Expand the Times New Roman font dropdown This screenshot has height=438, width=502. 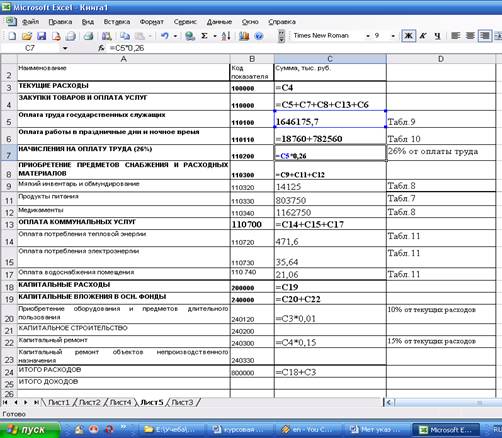(x=368, y=36)
